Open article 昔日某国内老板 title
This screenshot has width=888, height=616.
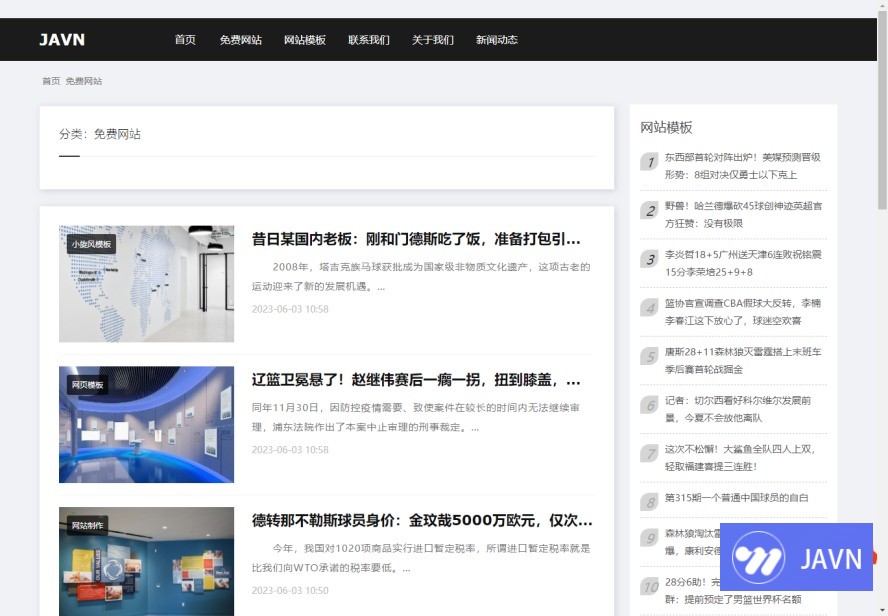[x=416, y=239]
